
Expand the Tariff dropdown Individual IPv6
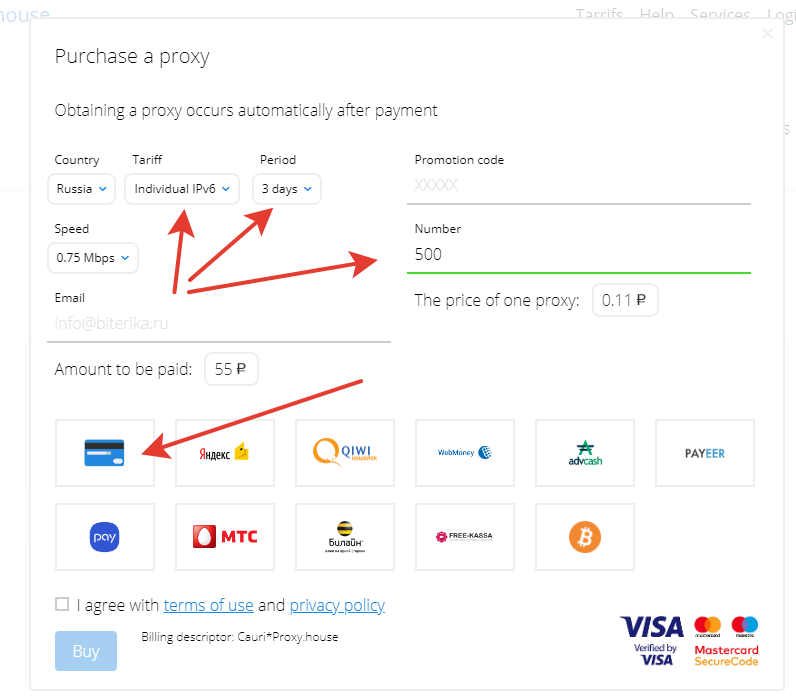[182, 189]
